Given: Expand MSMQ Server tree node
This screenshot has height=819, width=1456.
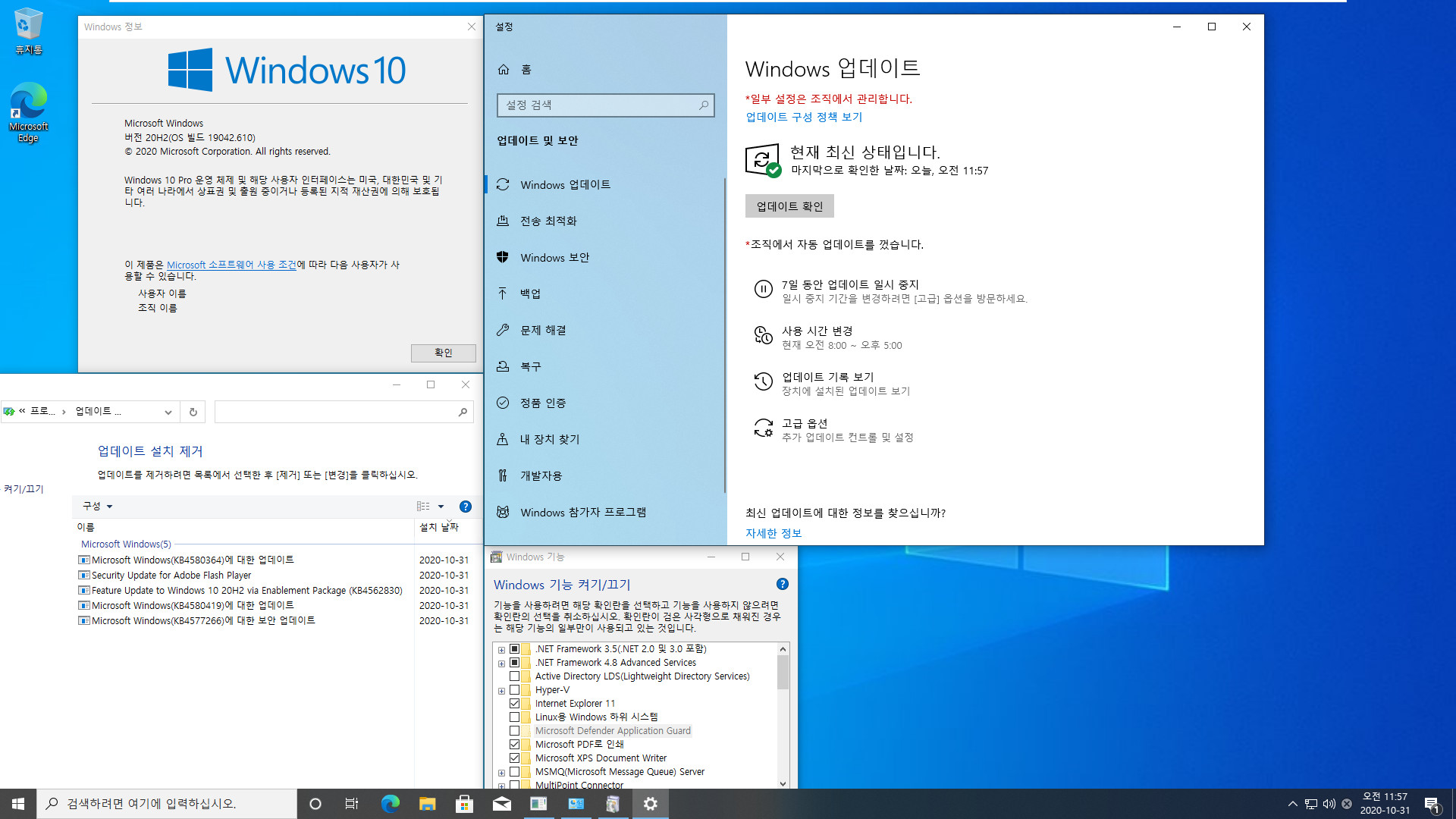Looking at the screenshot, I should (501, 773).
